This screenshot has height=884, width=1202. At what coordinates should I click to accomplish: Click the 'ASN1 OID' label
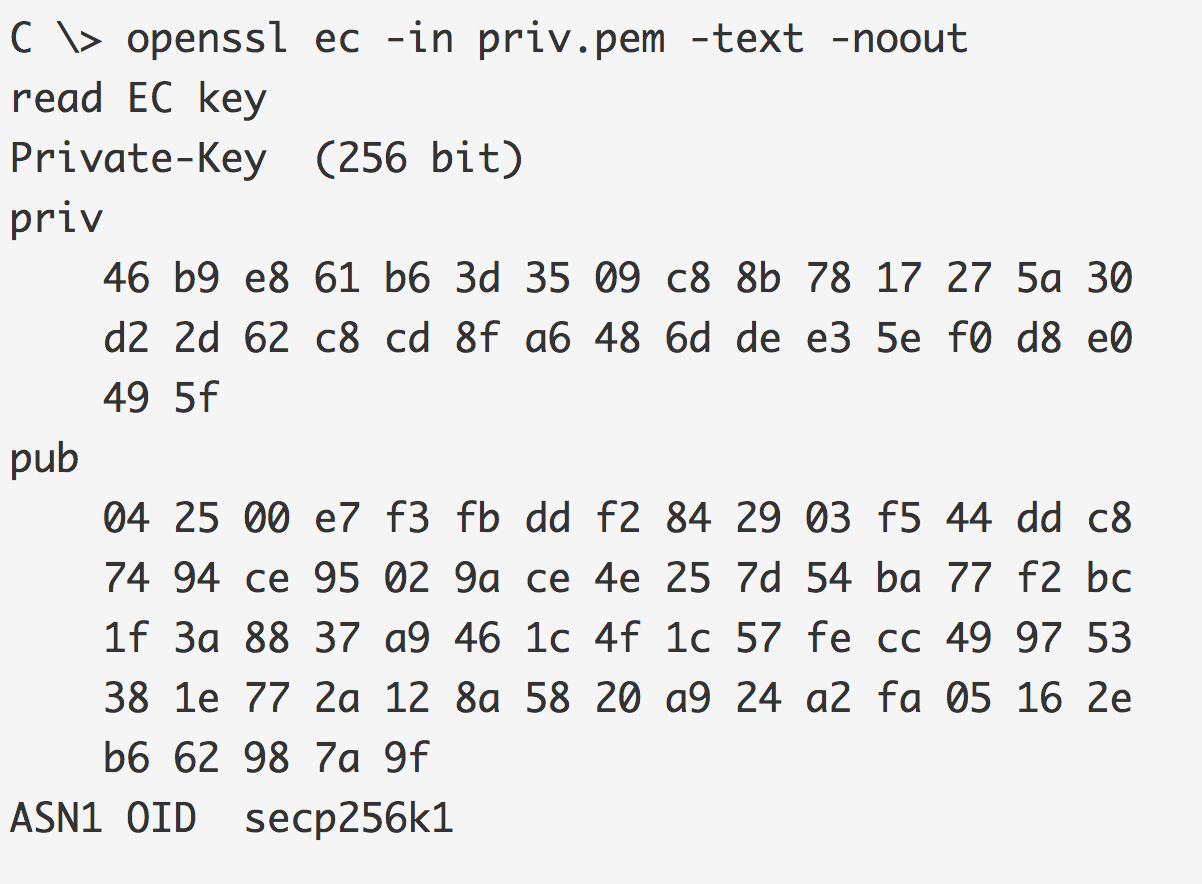[104, 818]
